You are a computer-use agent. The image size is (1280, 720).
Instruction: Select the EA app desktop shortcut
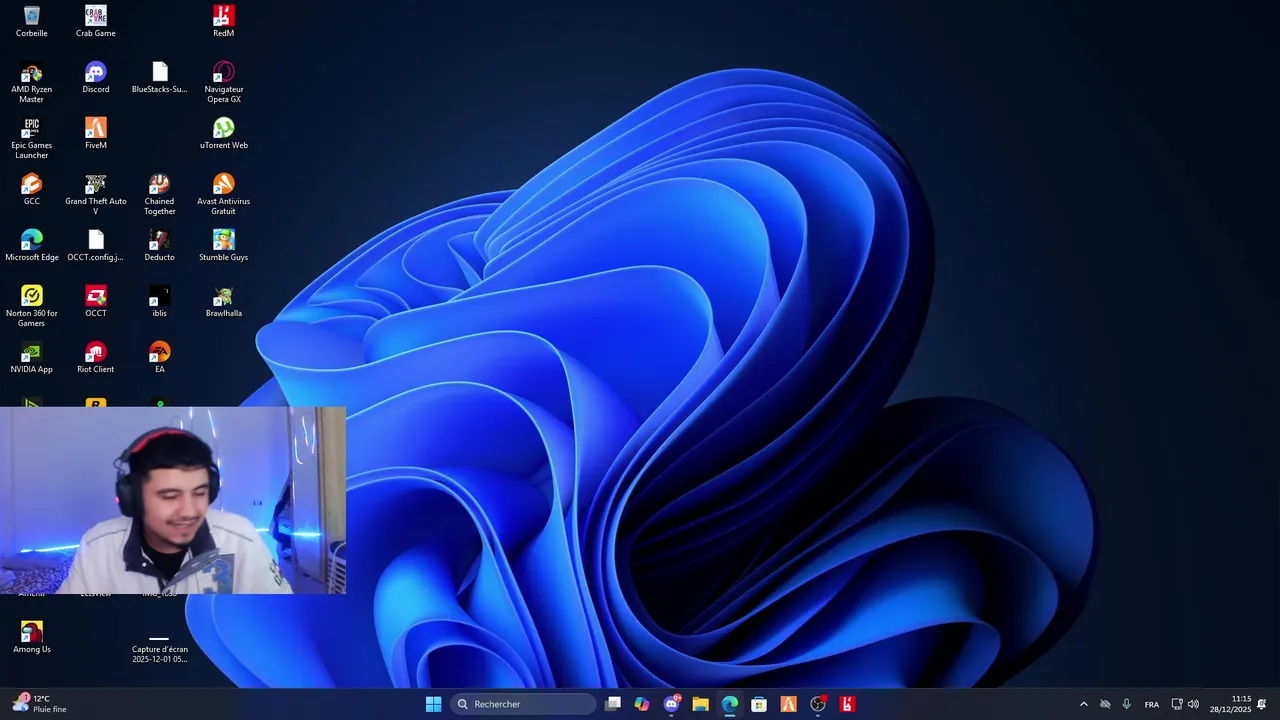(x=160, y=357)
